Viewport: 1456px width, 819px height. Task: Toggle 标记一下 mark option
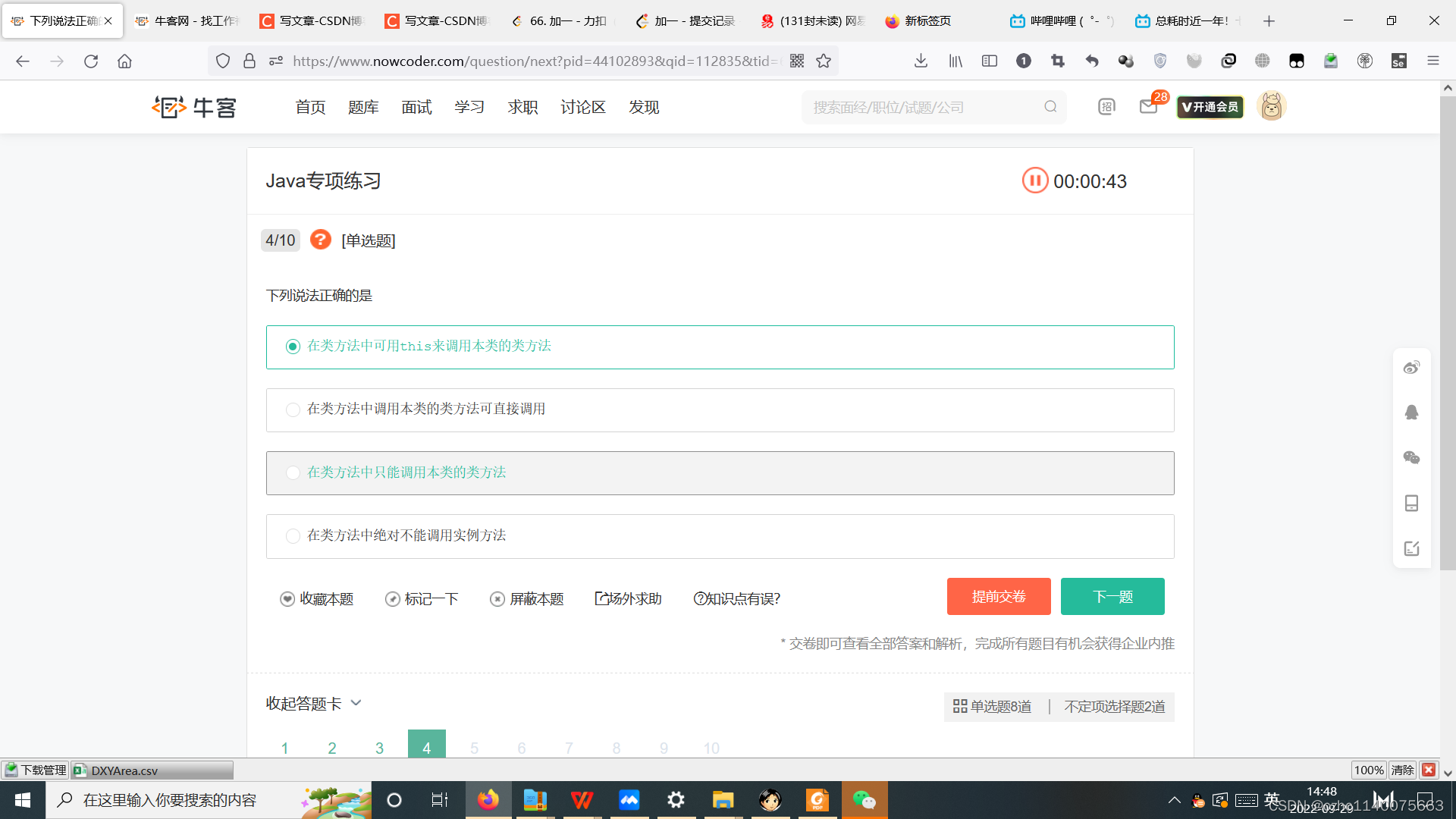pos(422,599)
